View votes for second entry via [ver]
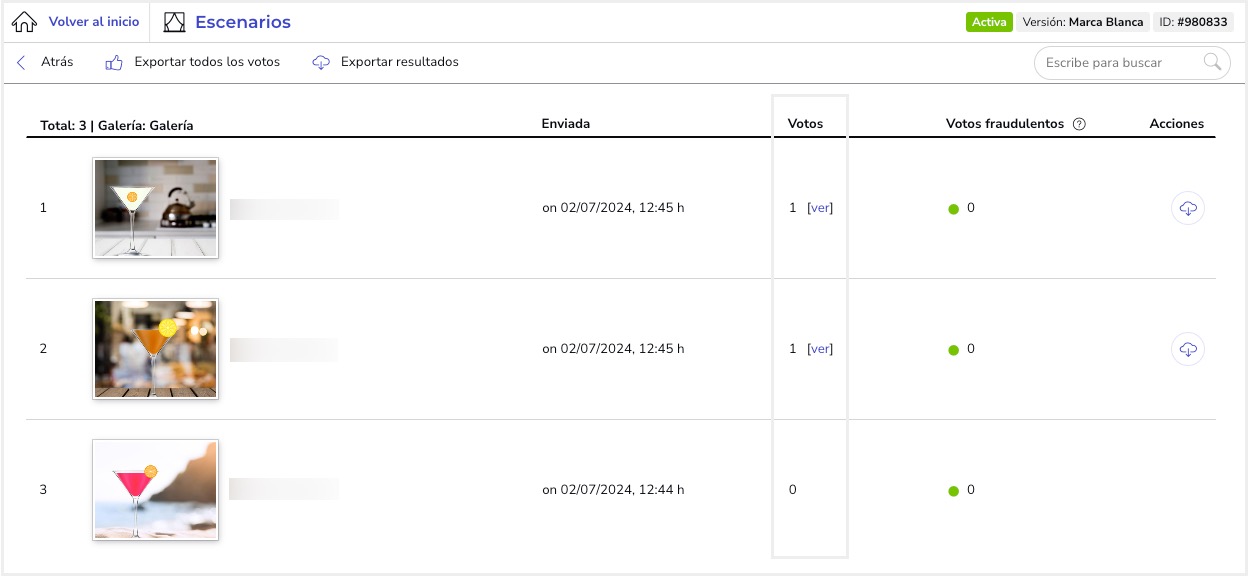1248x577 pixels. click(820, 349)
